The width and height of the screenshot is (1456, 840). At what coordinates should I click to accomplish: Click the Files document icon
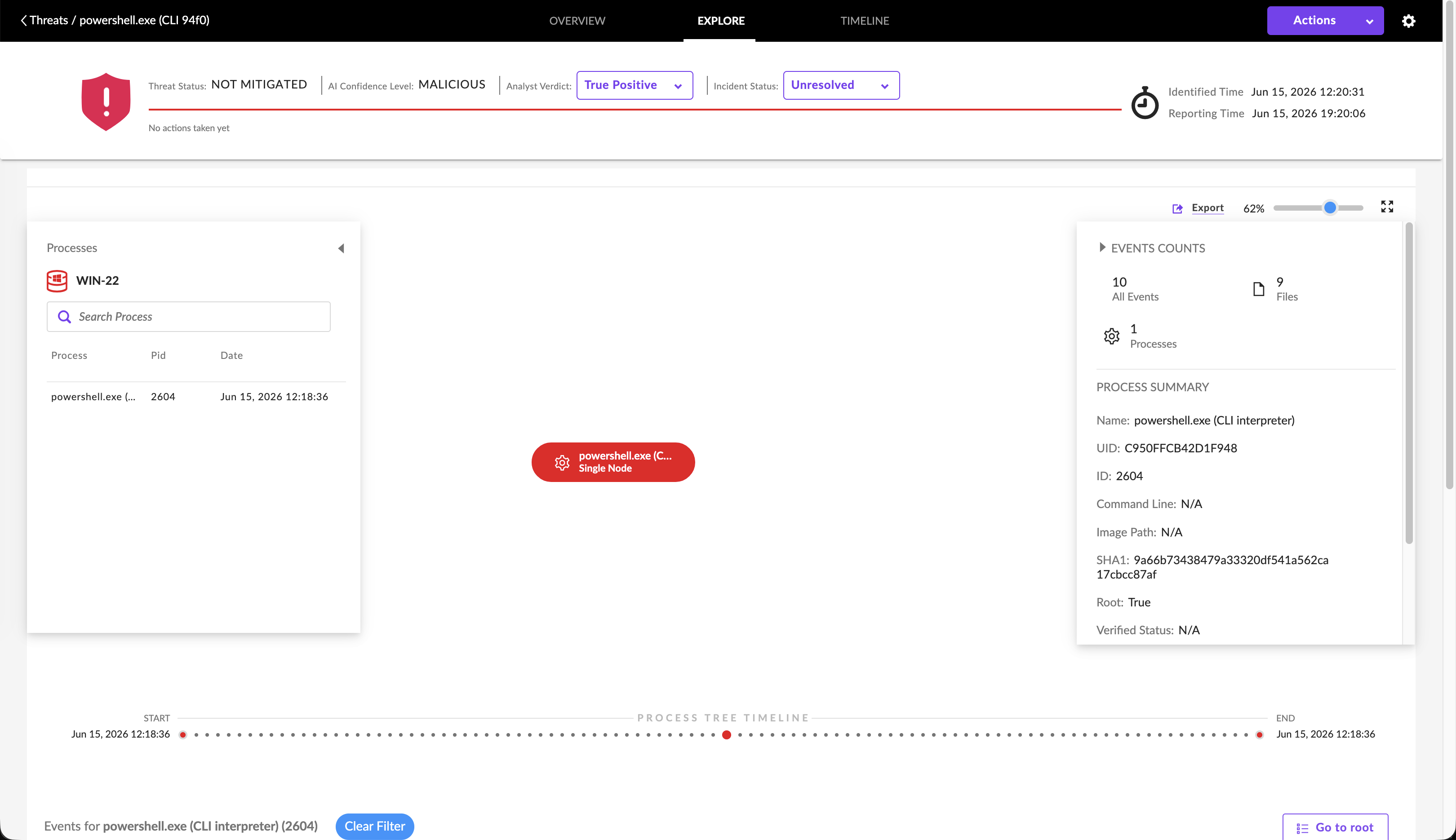click(x=1259, y=289)
